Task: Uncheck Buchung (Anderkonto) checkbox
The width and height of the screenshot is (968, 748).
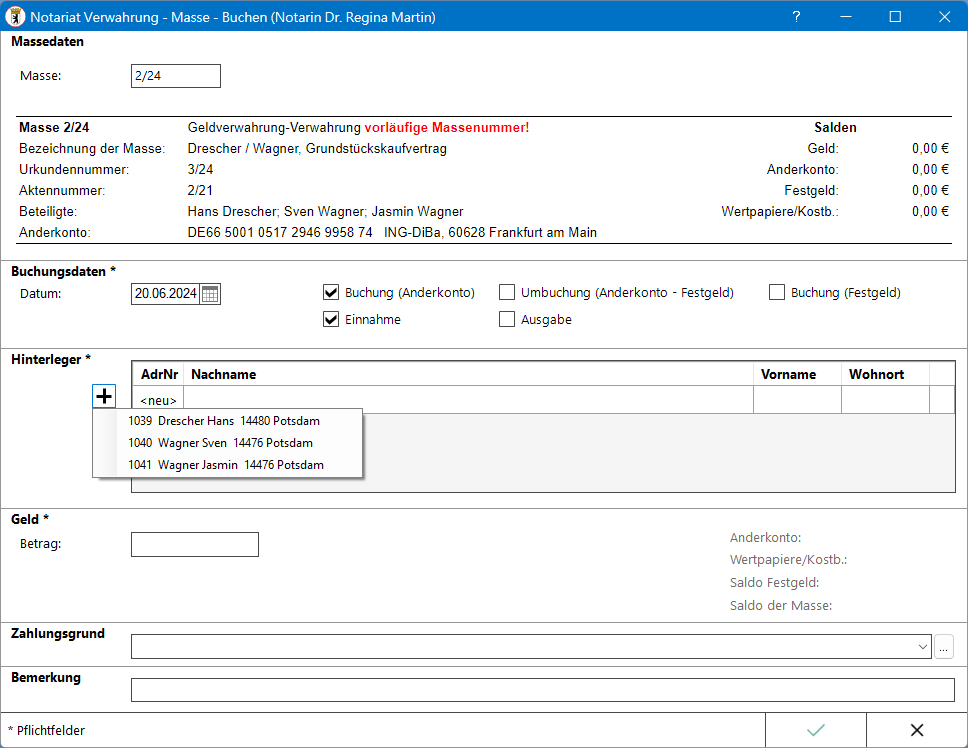Action: click(x=332, y=293)
